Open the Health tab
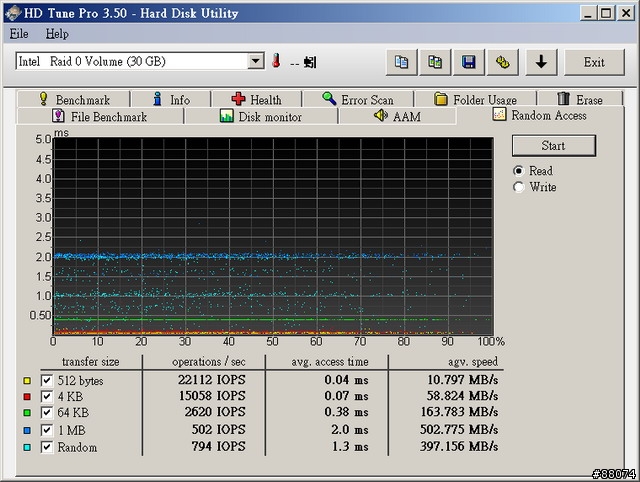The image size is (640, 482). tap(256, 99)
